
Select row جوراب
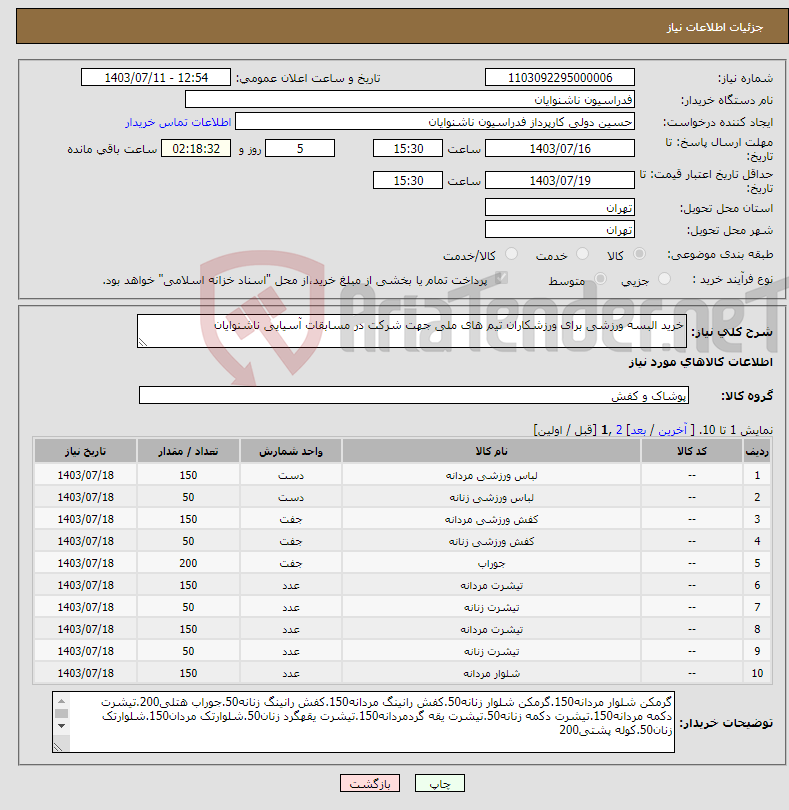403,563
